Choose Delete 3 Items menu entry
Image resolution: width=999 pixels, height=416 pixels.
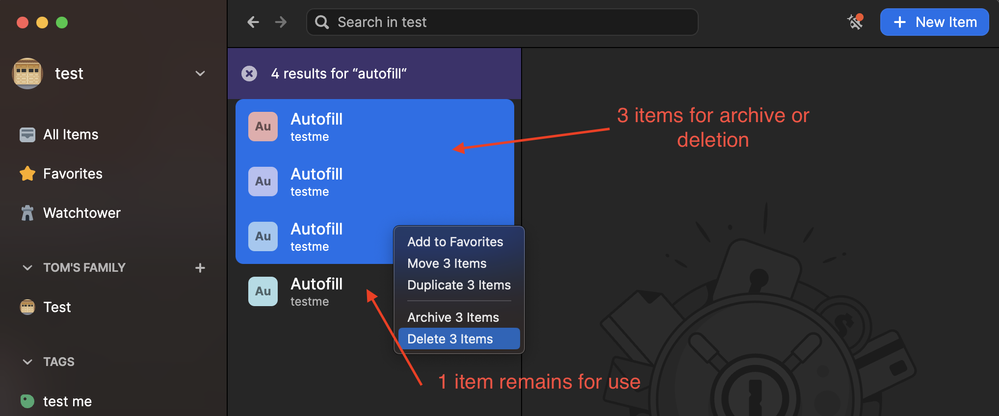pos(450,339)
